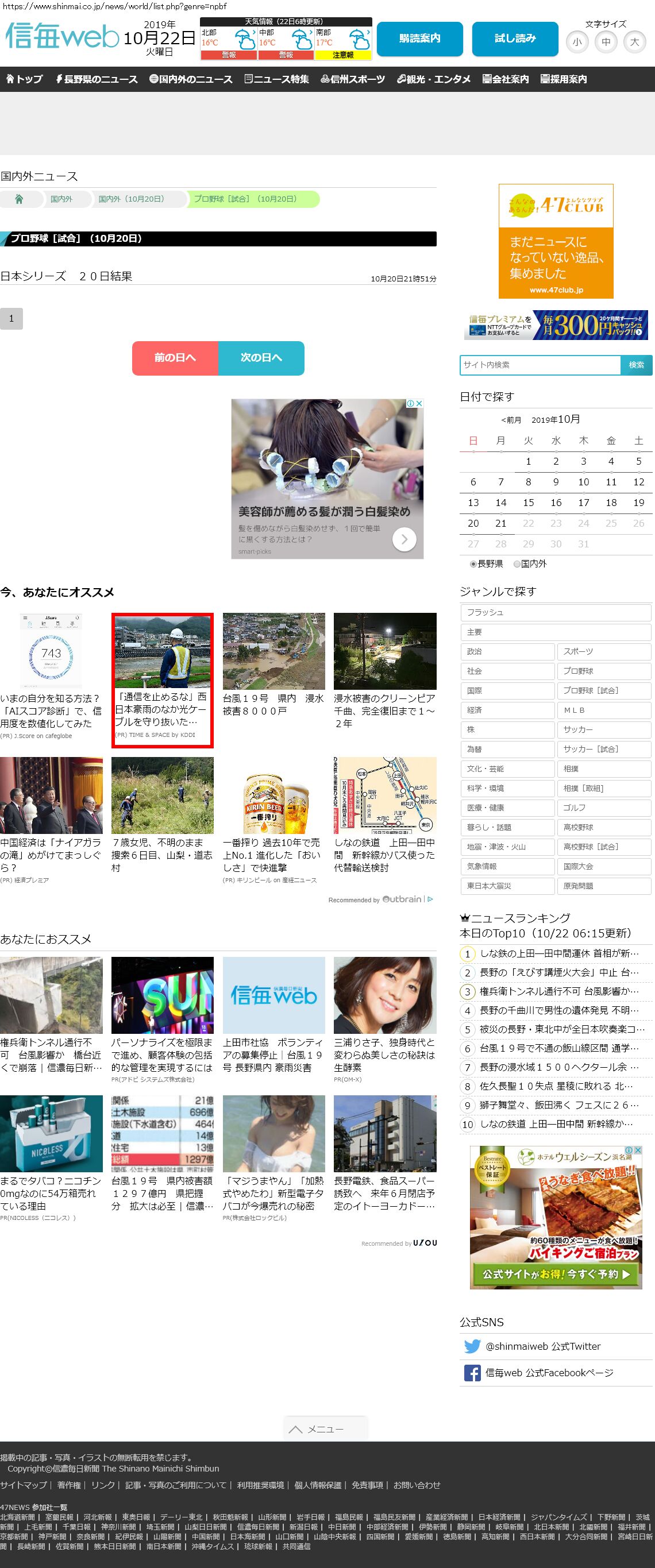Open the Kirin beer article thumbnail

click(273, 795)
